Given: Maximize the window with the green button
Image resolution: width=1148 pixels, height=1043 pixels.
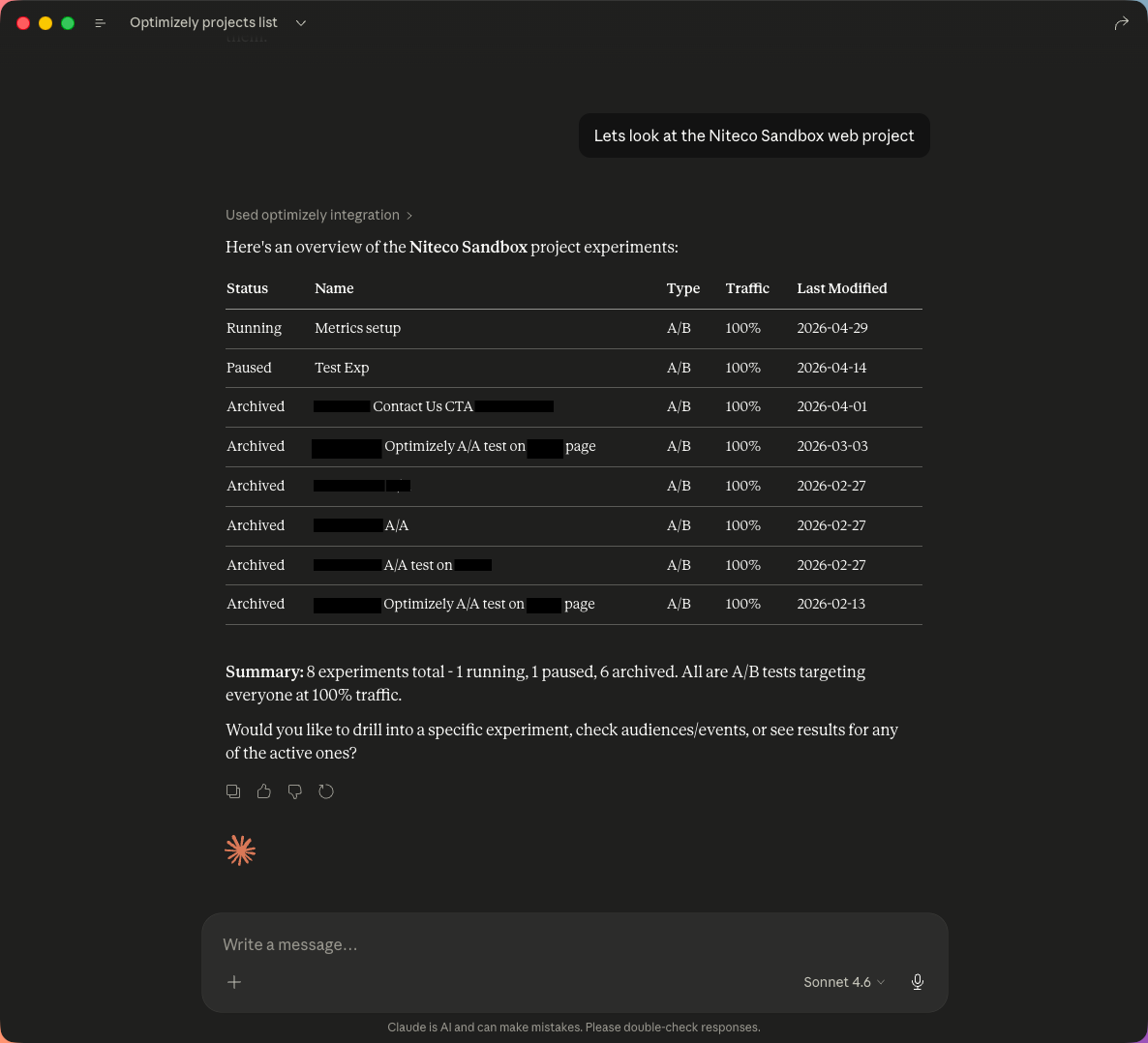Looking at the screenshot, I should [x=68, y=23].
